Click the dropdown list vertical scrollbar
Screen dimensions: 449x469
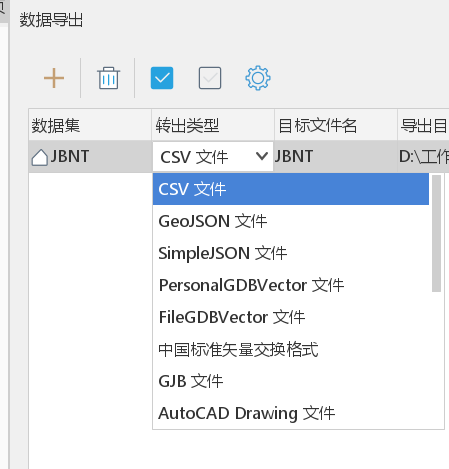click(436, 233)
